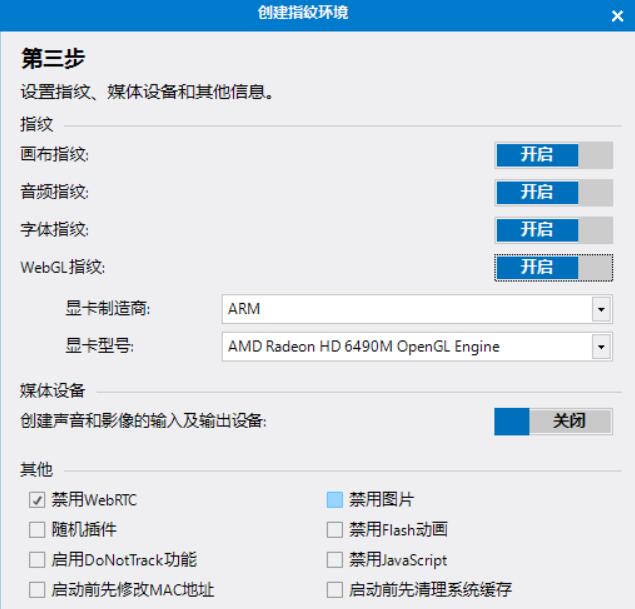Image resolution: width=635 pixels, height=609 pixels.
Task: Click the WebGL指纹 label
Action: pos(63,267)
